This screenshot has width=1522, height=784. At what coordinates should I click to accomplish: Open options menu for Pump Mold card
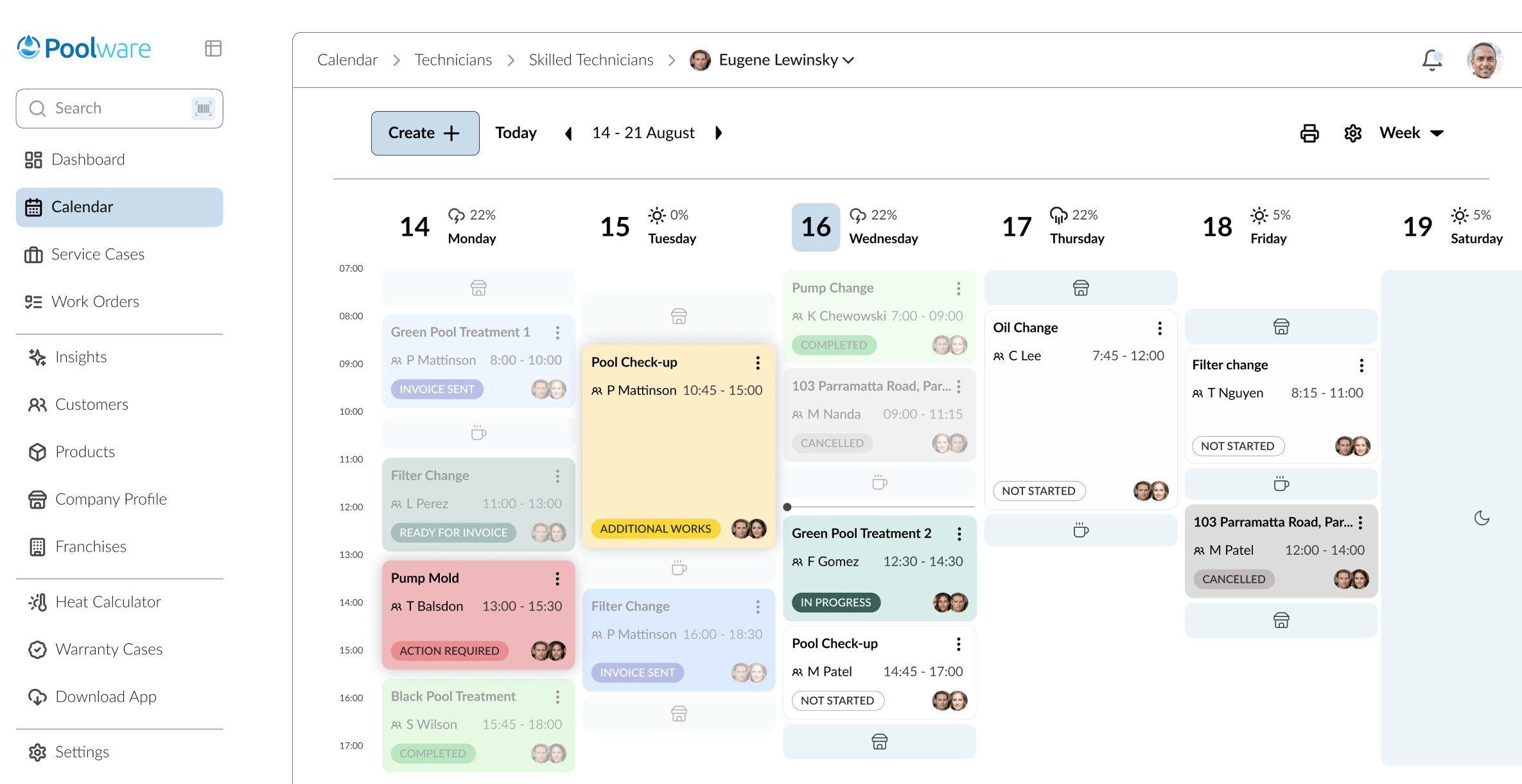(557, 579)
